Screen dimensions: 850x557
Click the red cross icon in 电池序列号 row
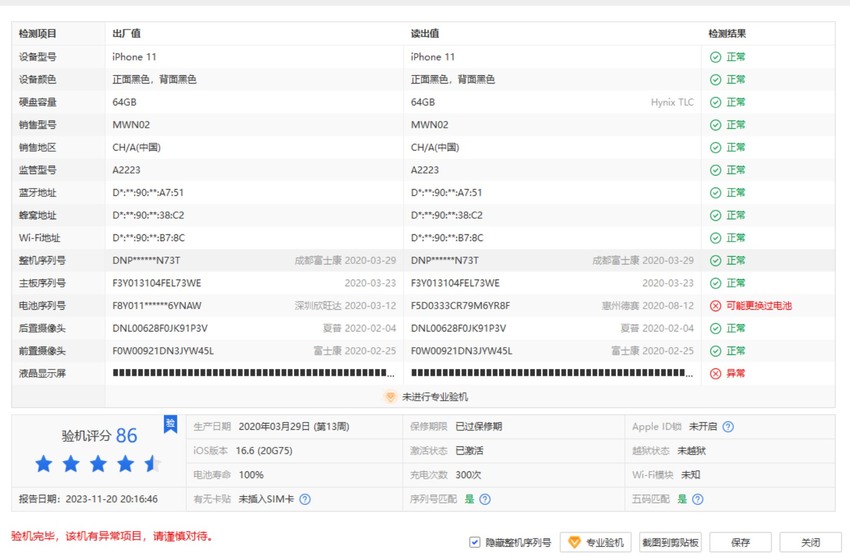point(716,306)
